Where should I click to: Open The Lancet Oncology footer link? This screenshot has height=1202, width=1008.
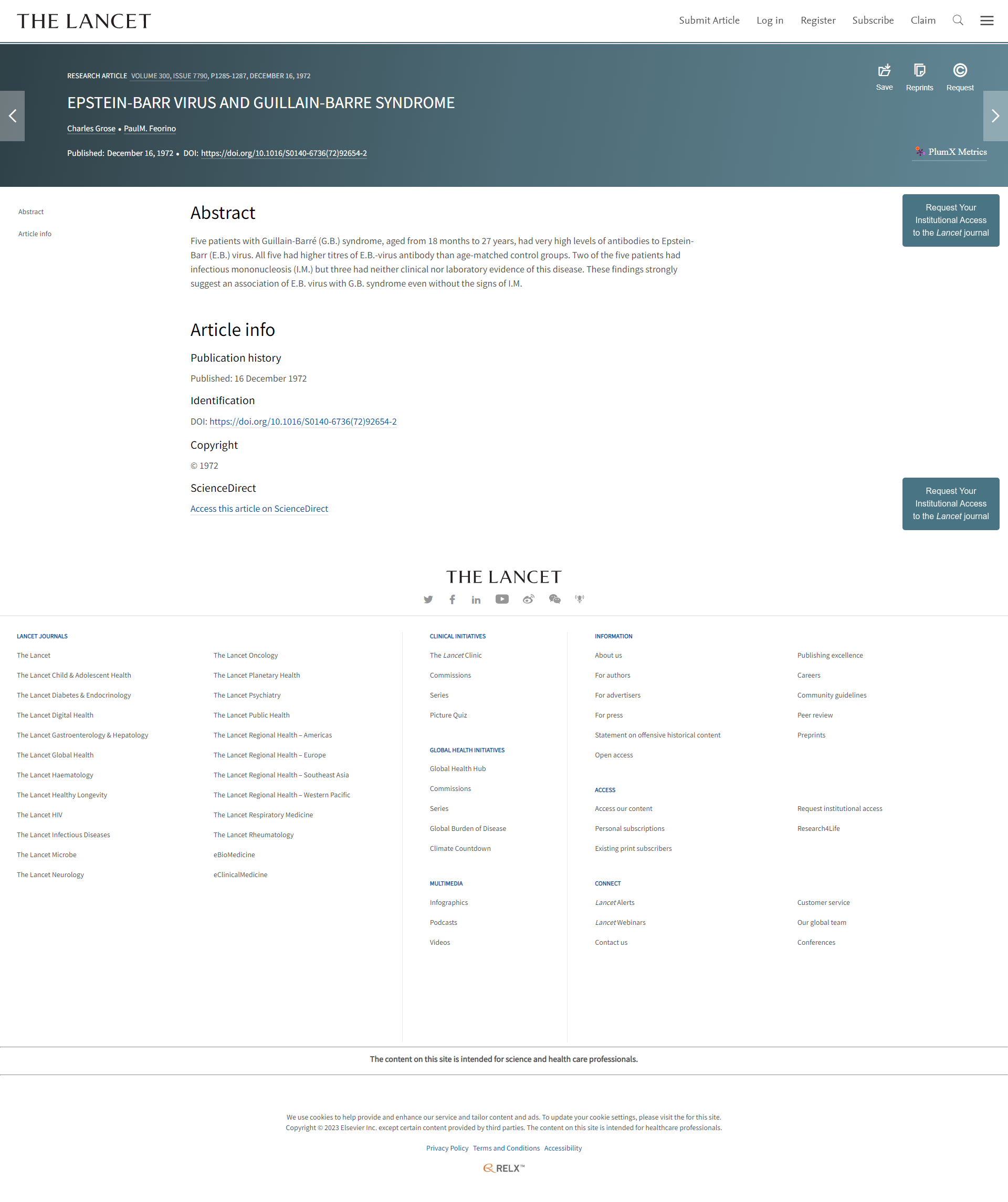click(246, 656)
